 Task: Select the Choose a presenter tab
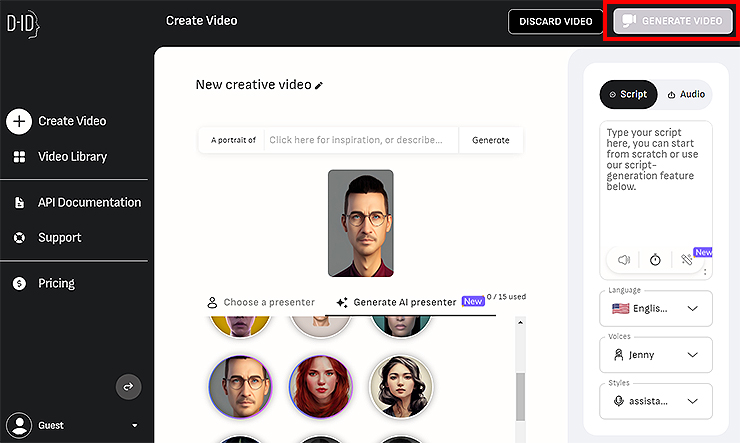pos(261,302)
